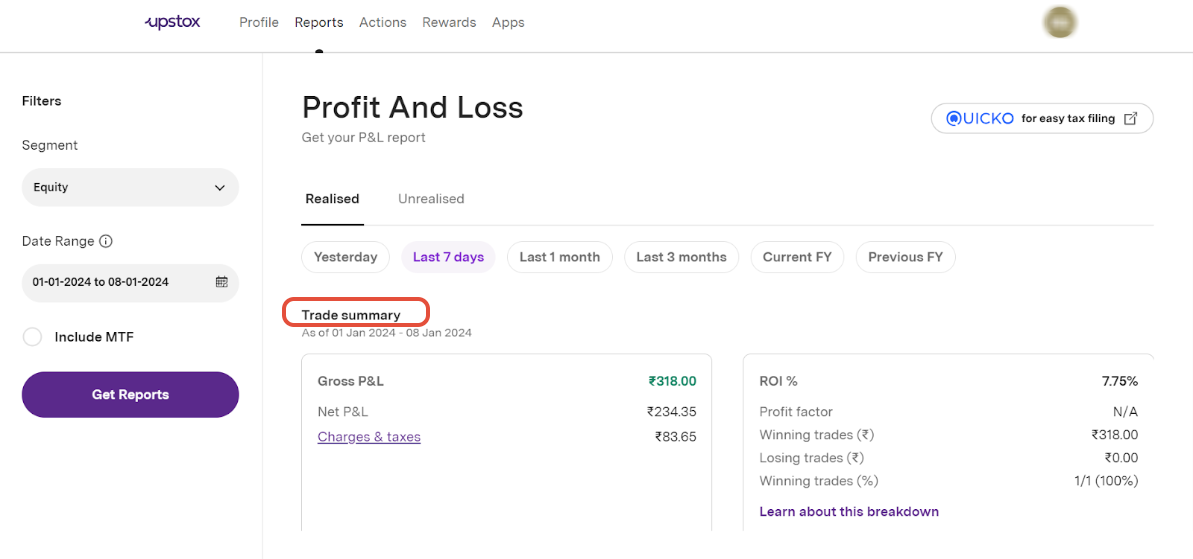1193x559 pixels.
Task: Open the Charges & taxes link
Action: click(x=369, y=437)
